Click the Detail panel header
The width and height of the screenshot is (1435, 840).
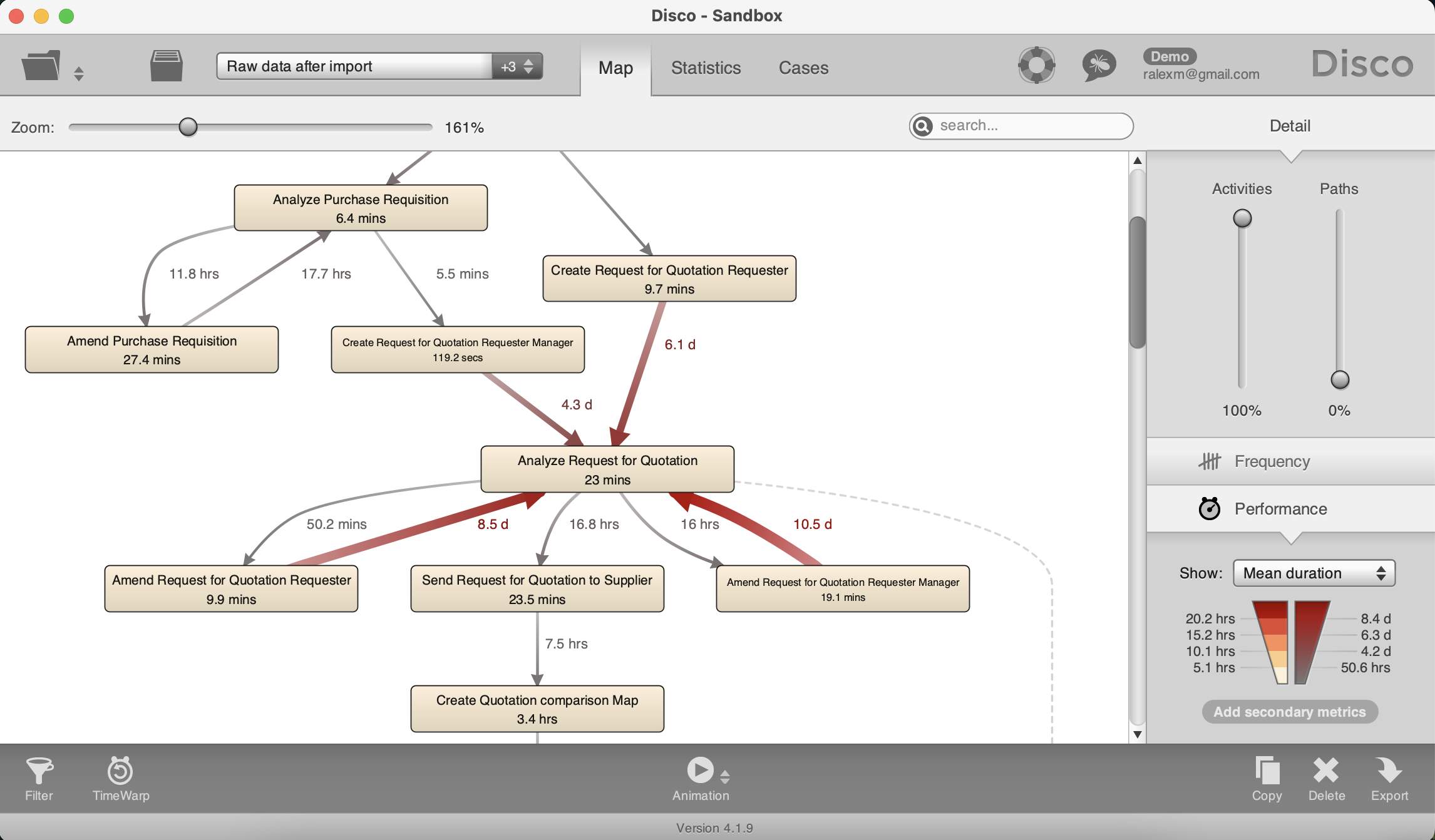1290,126
